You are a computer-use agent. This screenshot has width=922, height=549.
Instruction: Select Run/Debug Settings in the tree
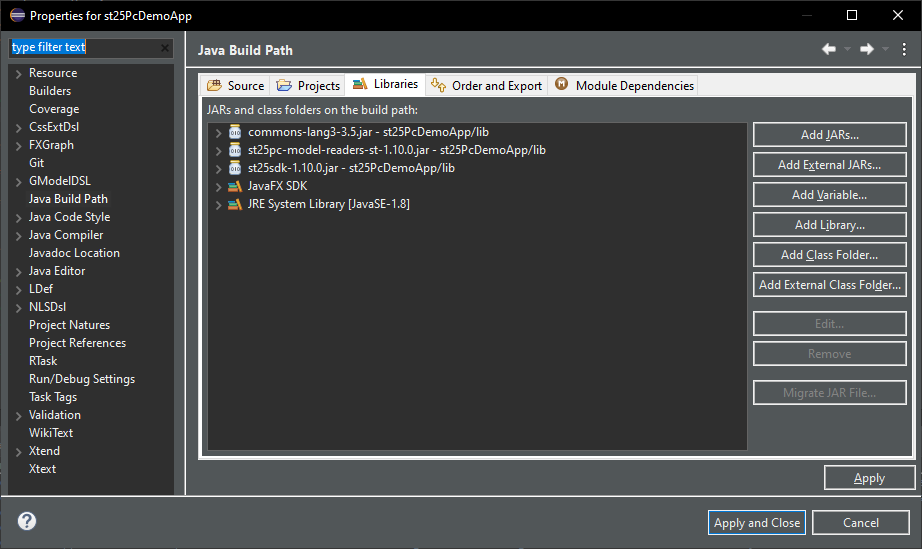(82, 379)
